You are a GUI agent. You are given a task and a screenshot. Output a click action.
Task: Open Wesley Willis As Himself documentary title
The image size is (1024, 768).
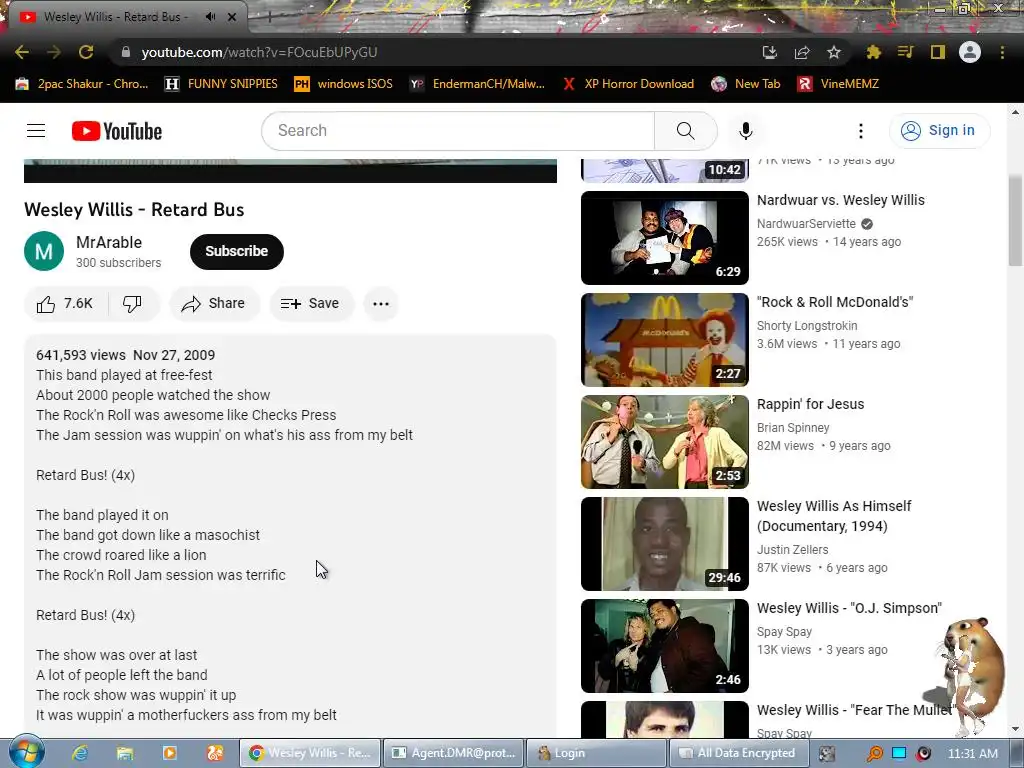834,516
